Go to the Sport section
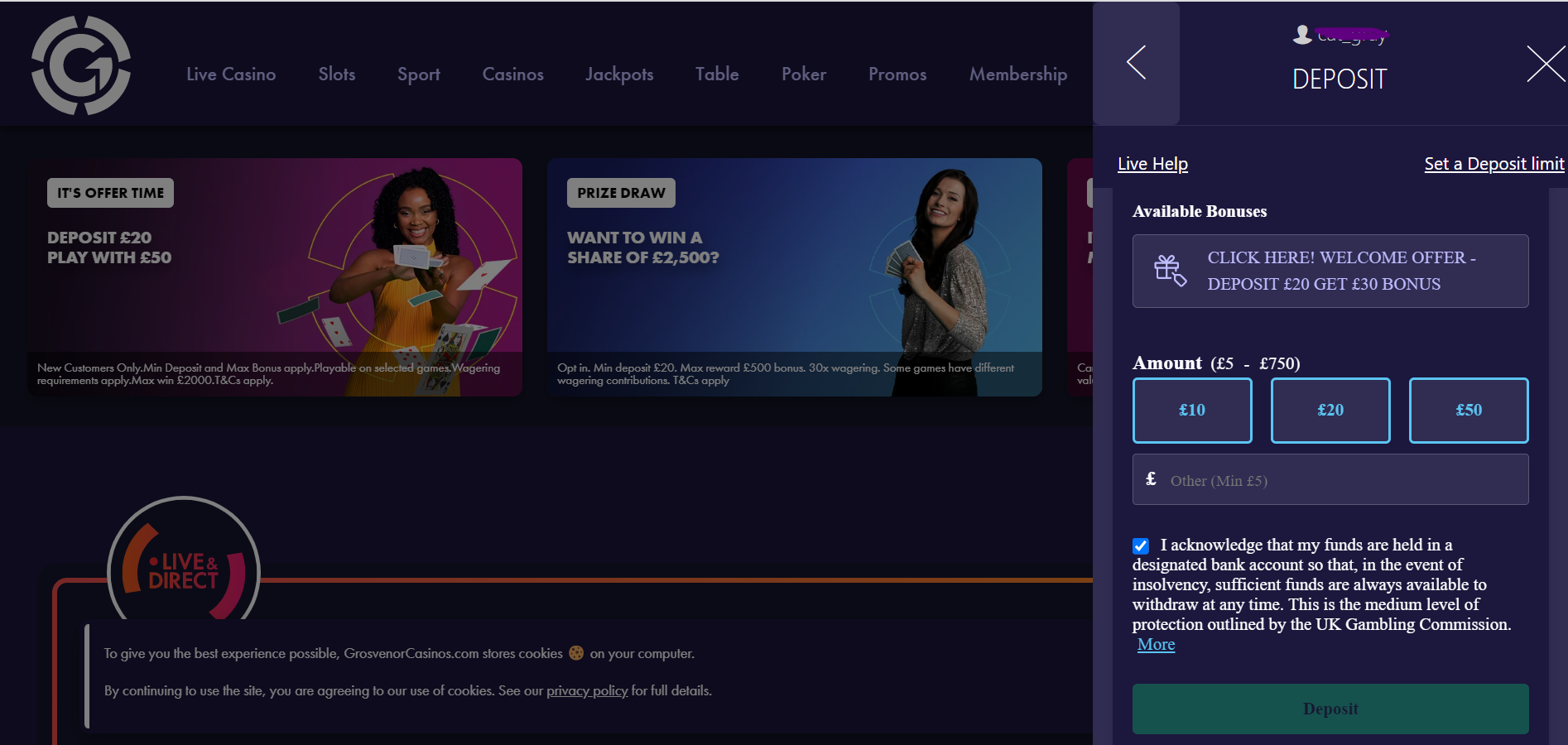This screenshot has width=1568, height=745. click(419, 74)
